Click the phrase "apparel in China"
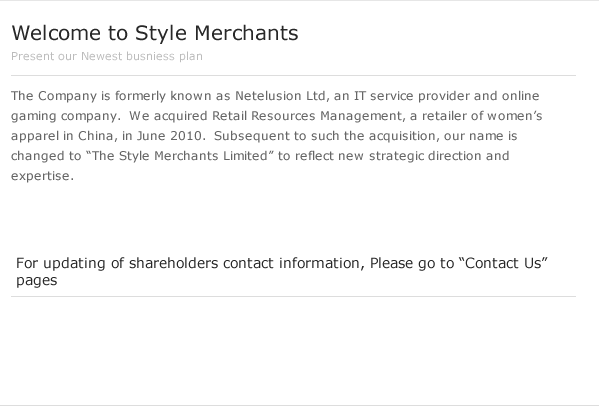This screenshot has width=599, height=406. click(62, 136)
